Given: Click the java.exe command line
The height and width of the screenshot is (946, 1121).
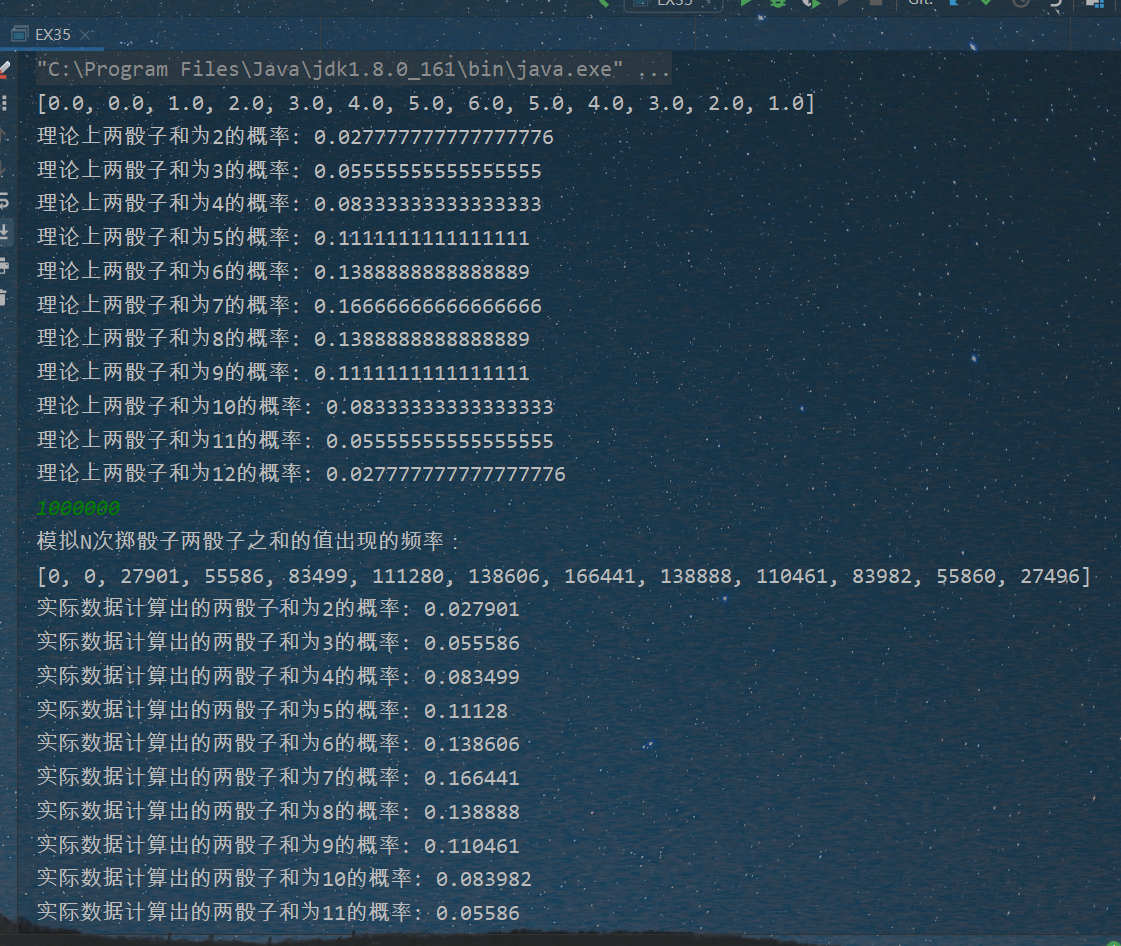Looking at the screenshot, I should [x=352, y=69].
